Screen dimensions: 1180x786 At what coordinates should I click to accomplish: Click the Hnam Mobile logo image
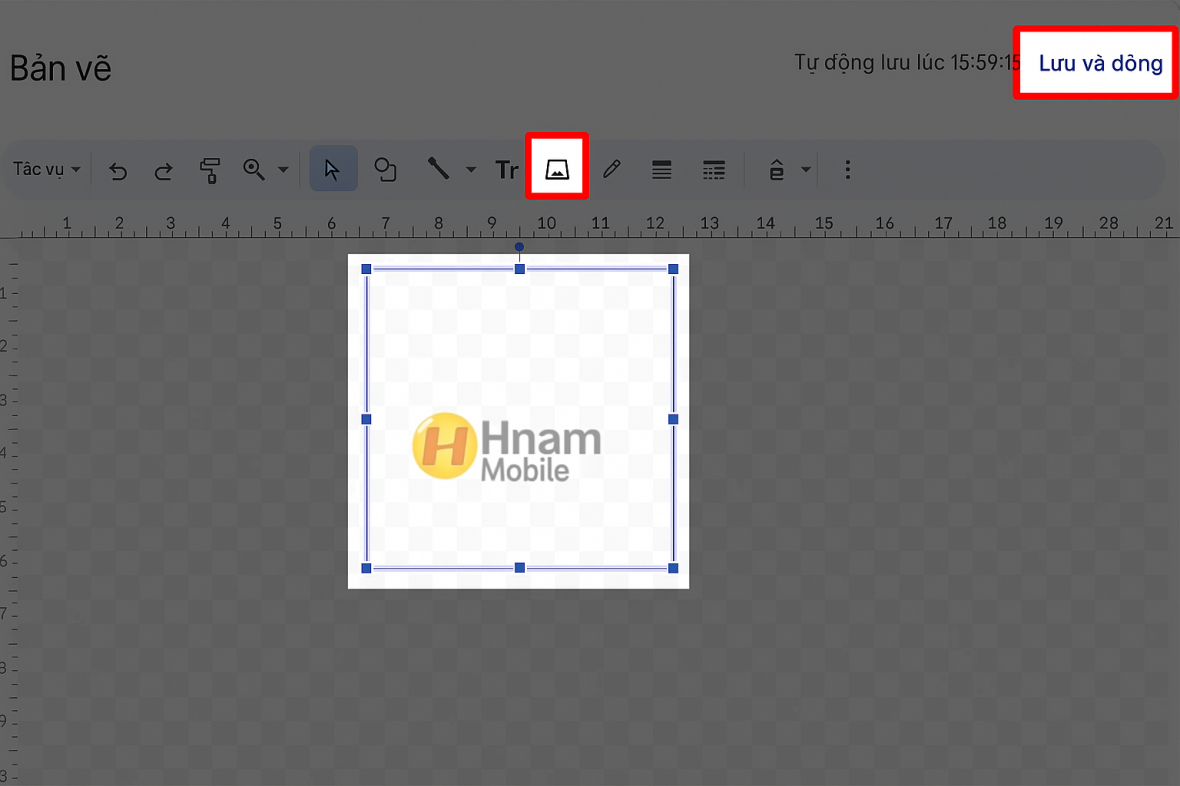pyautogui.click(x=506, y=447)
